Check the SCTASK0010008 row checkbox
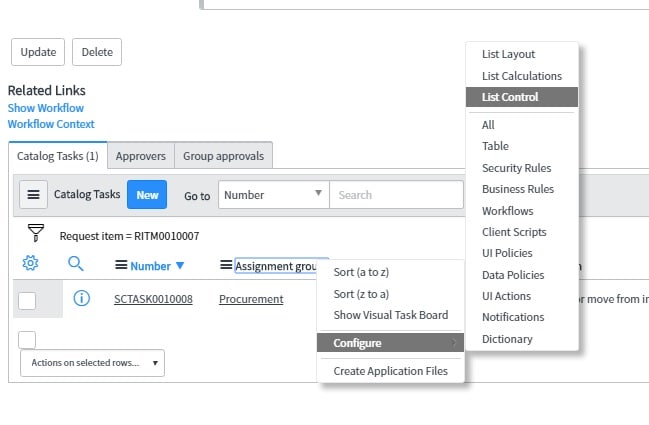The height and width of the screenshot is (425, 649). [28, 300]
